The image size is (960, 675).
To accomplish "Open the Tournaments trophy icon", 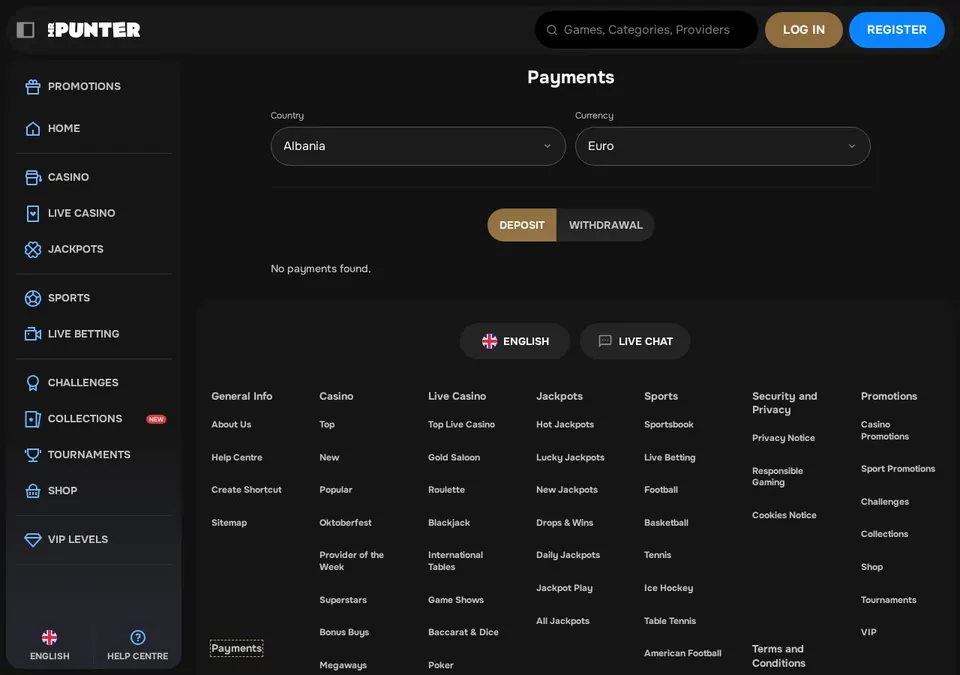I will [x=33, y=455].
